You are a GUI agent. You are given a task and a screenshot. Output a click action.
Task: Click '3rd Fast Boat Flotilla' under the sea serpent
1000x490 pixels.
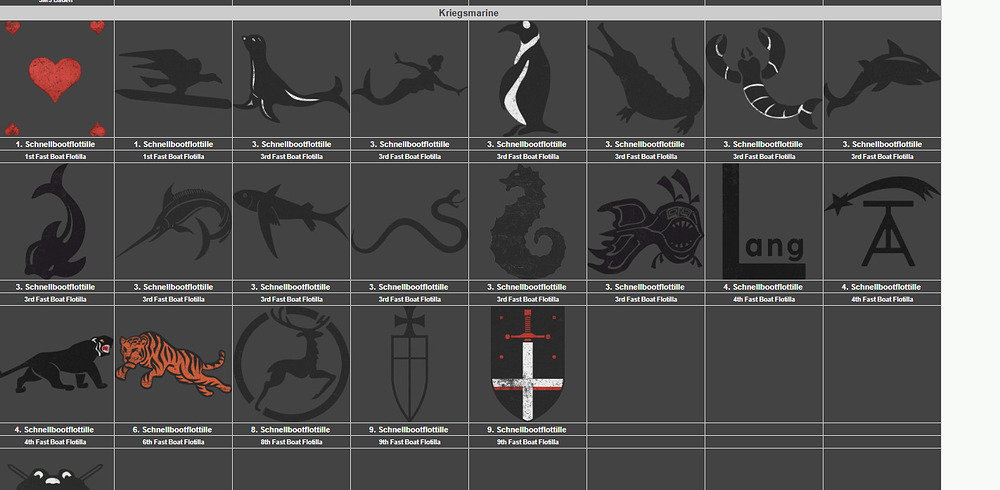click(x=409, y=299)
